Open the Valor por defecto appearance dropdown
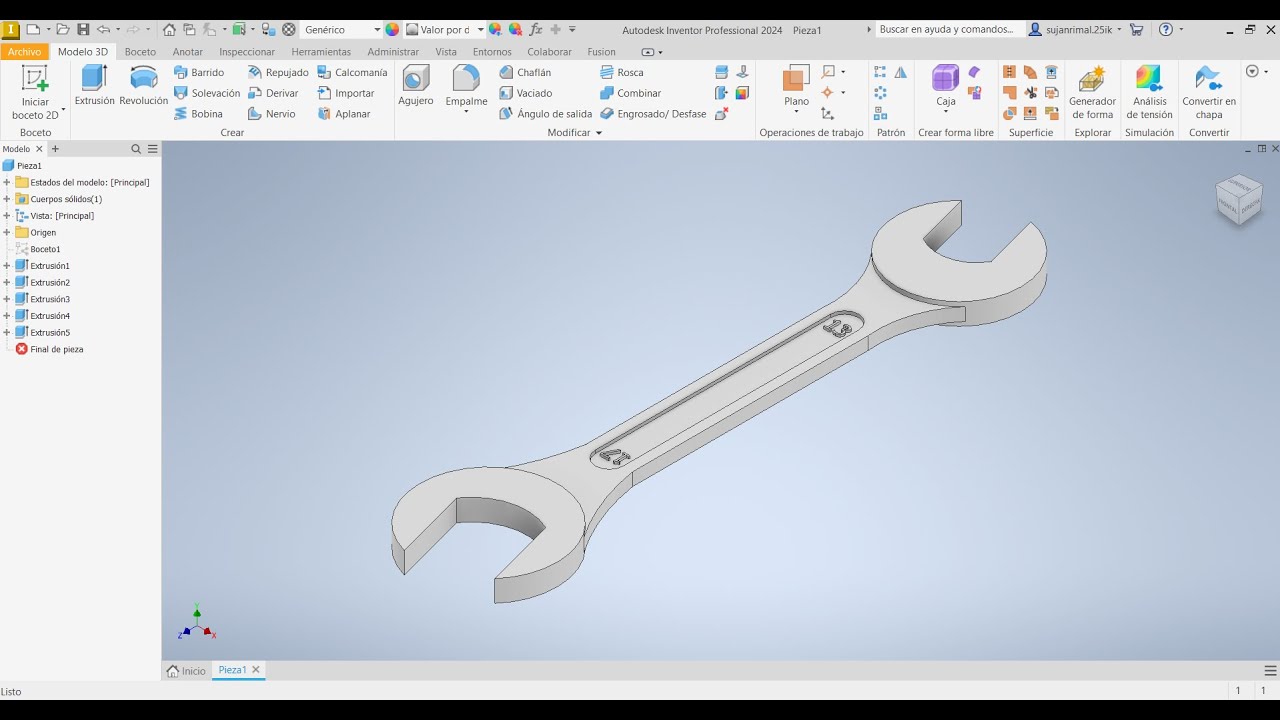1280x720 pixels. [x=444, y=30]
